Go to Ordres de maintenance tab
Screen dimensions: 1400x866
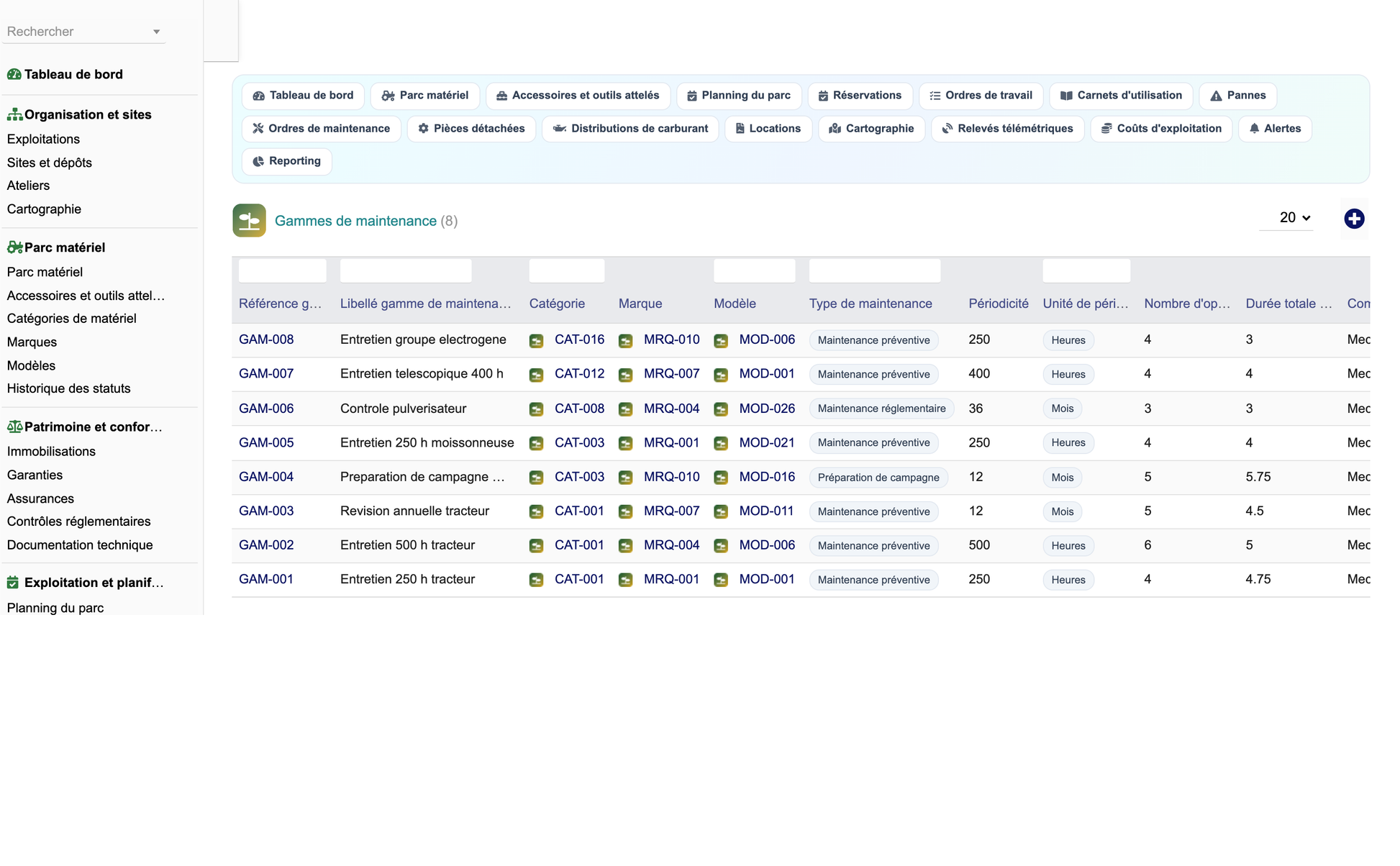321,129
